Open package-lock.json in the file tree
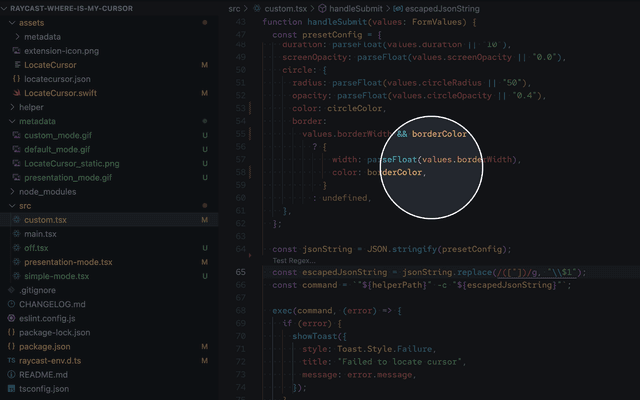The width and height of the screenshot is (640, 400). [x=54, y=332]
